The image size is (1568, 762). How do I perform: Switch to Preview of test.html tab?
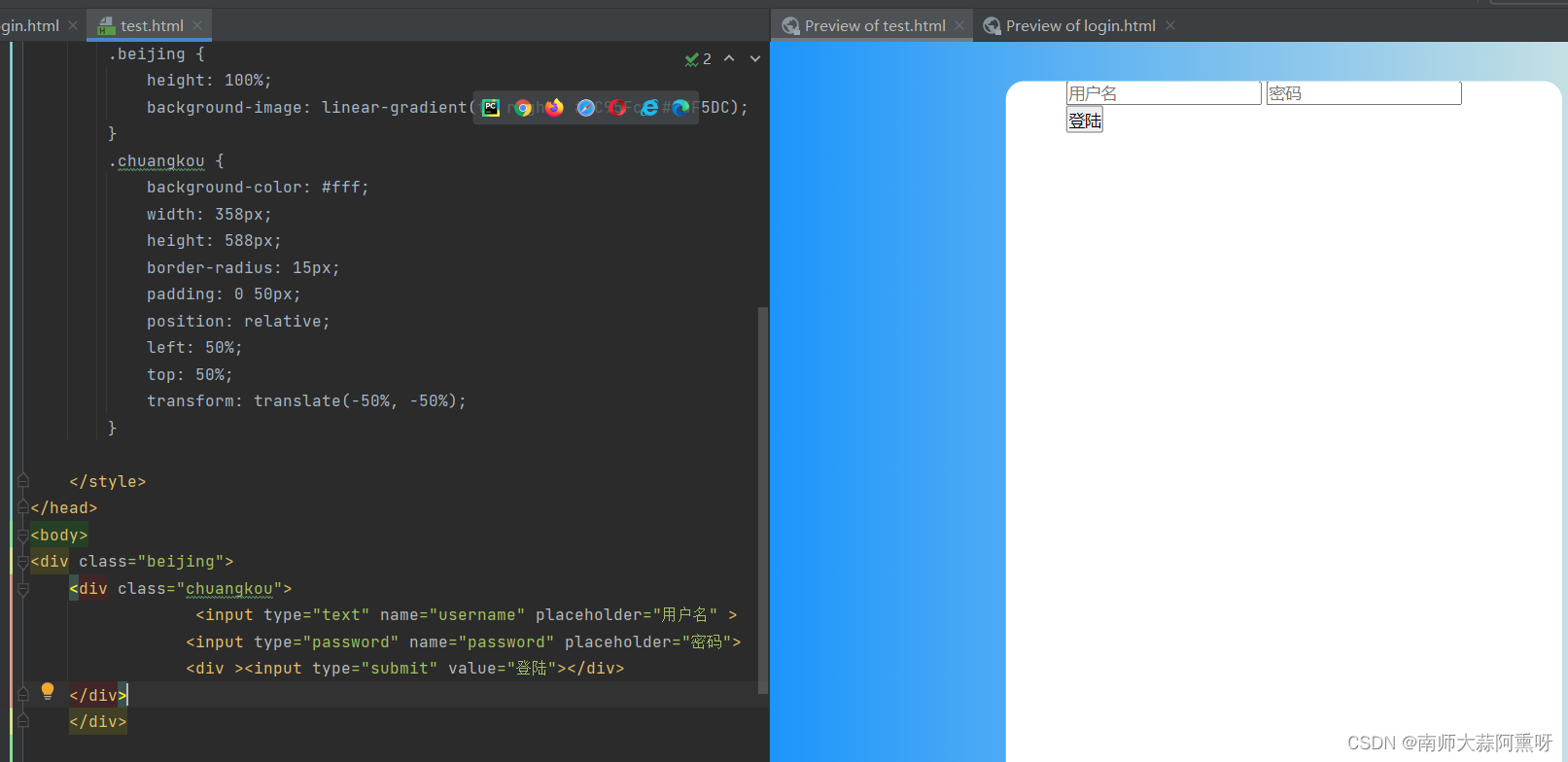875,25
